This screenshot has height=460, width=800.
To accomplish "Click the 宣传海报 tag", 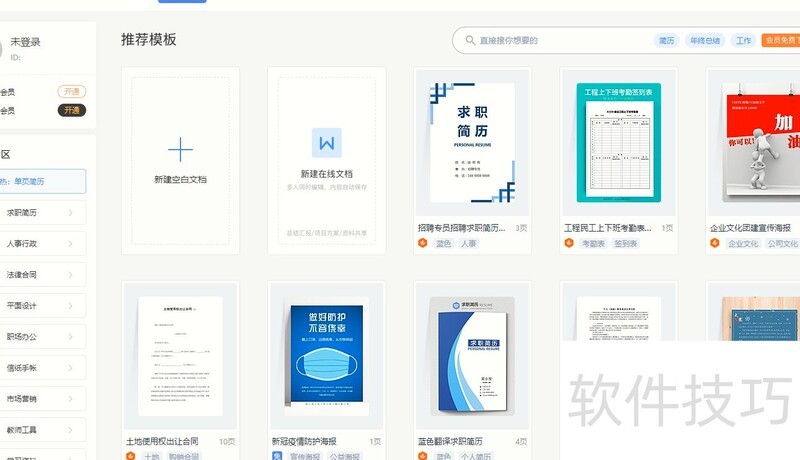I will point(305,456).
